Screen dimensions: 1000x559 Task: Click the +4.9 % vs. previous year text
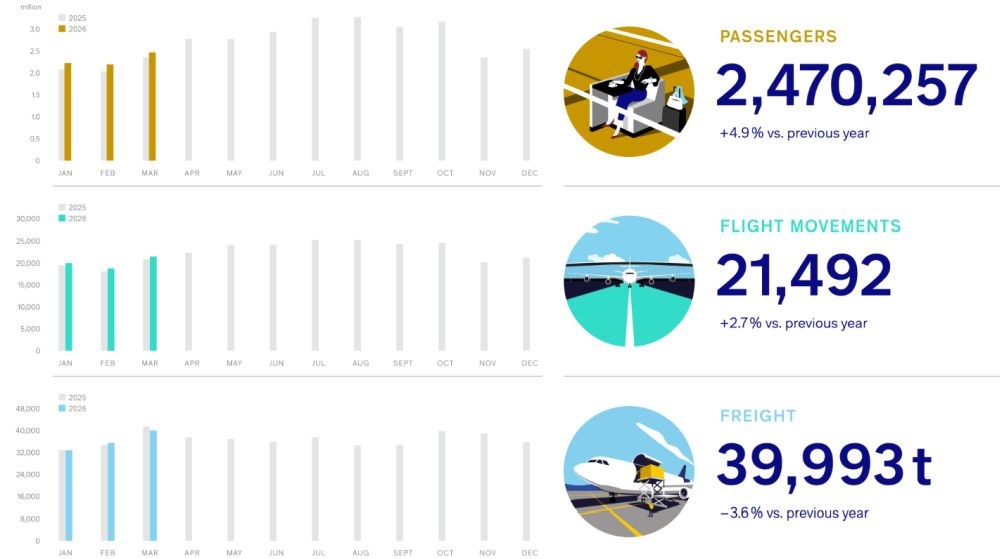pyautogui.click(x=793, y=133)
